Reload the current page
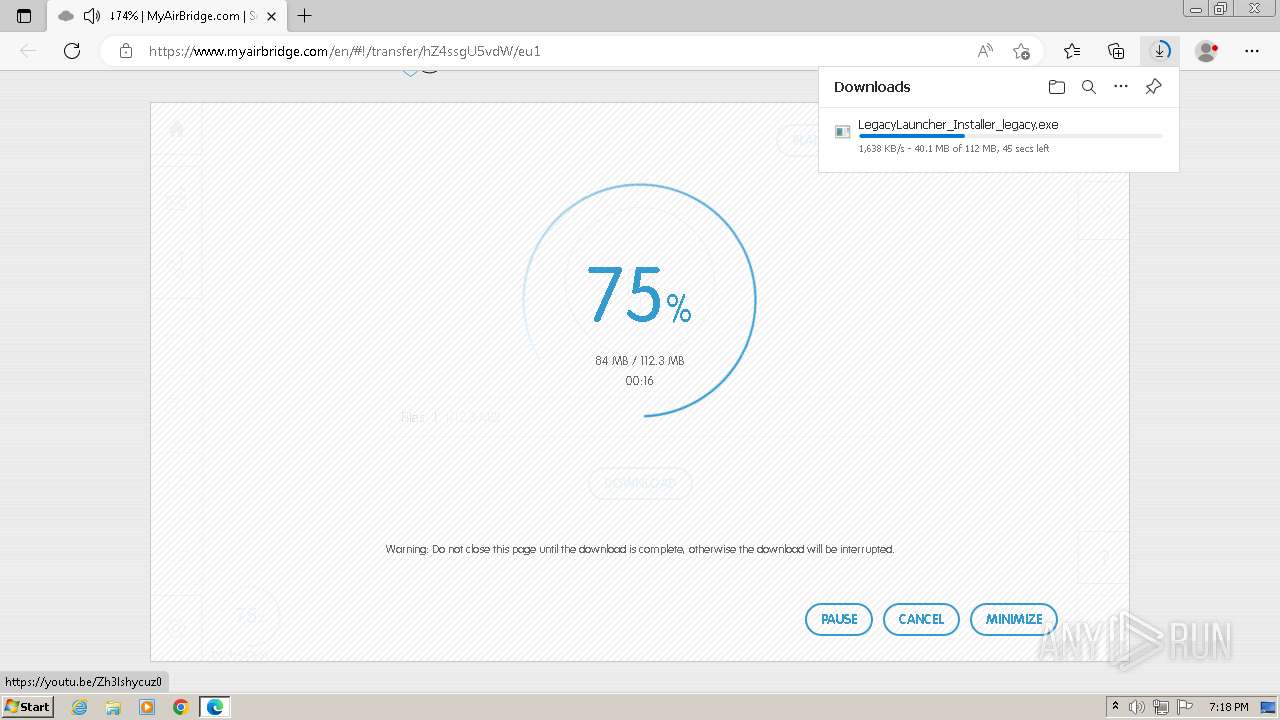1280x720 pixels. click(x=72, y=51)
